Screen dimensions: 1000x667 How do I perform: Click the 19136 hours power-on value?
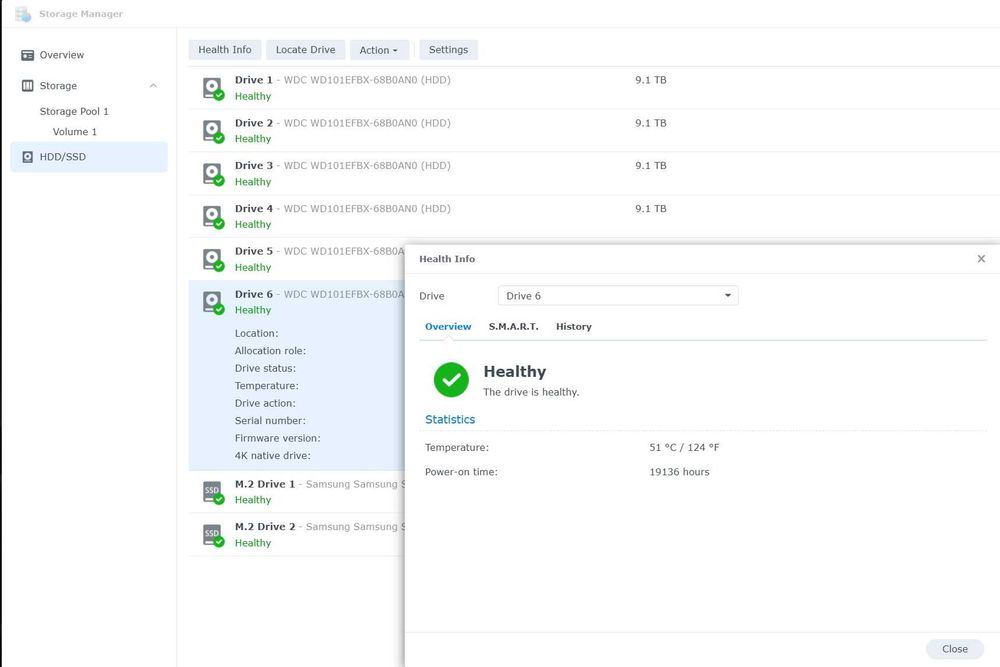(x=679, y=472)
